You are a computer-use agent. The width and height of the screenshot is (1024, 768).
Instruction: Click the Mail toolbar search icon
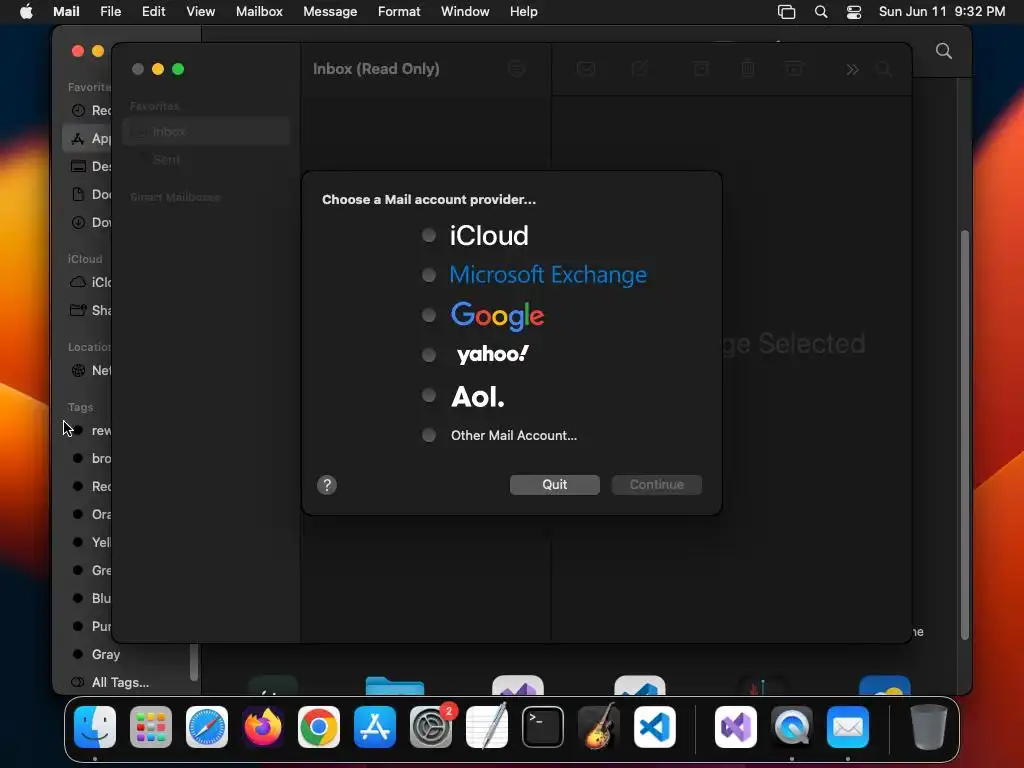click(883, 69)
